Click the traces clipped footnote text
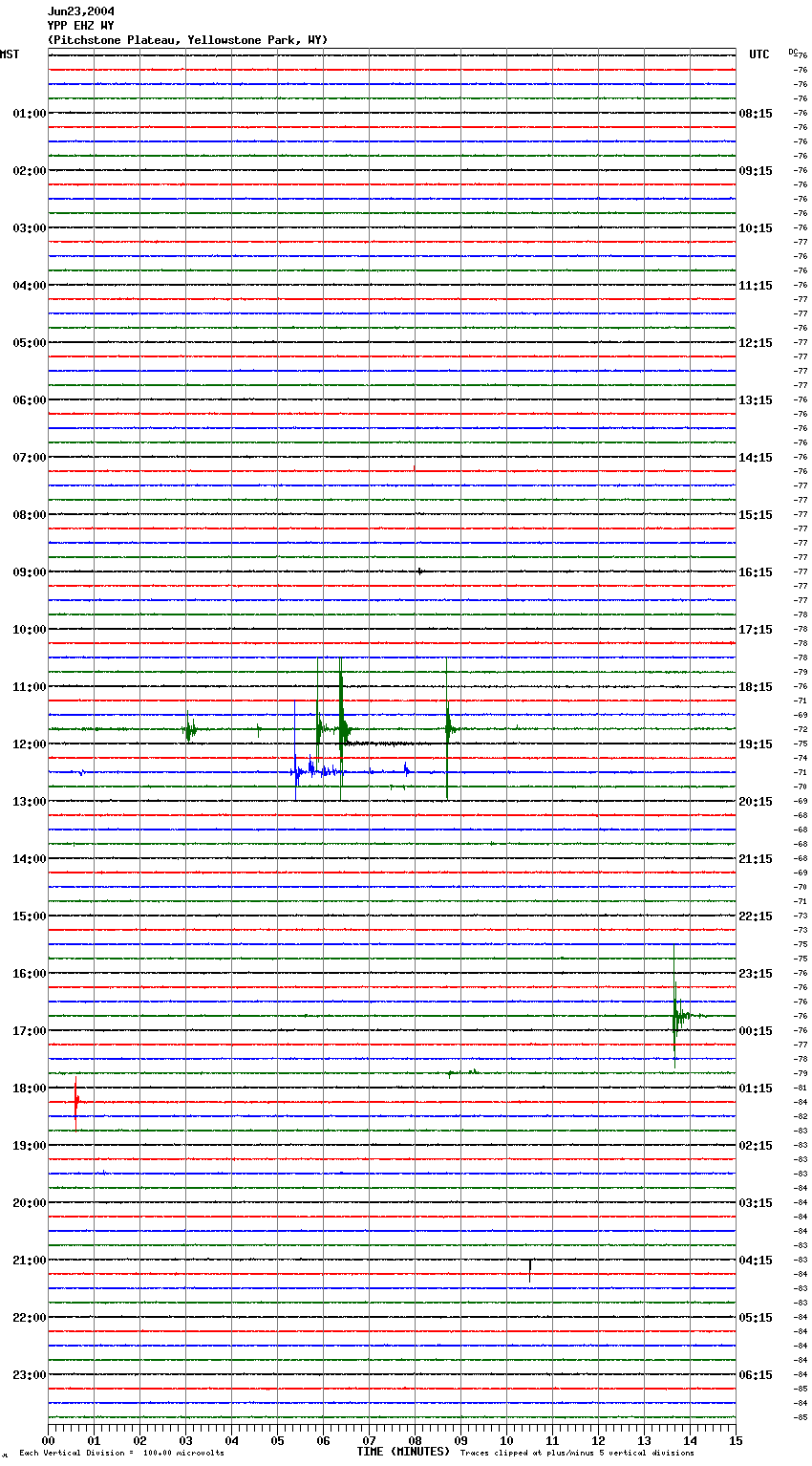812x1466 pixels. pos(577,1454)
